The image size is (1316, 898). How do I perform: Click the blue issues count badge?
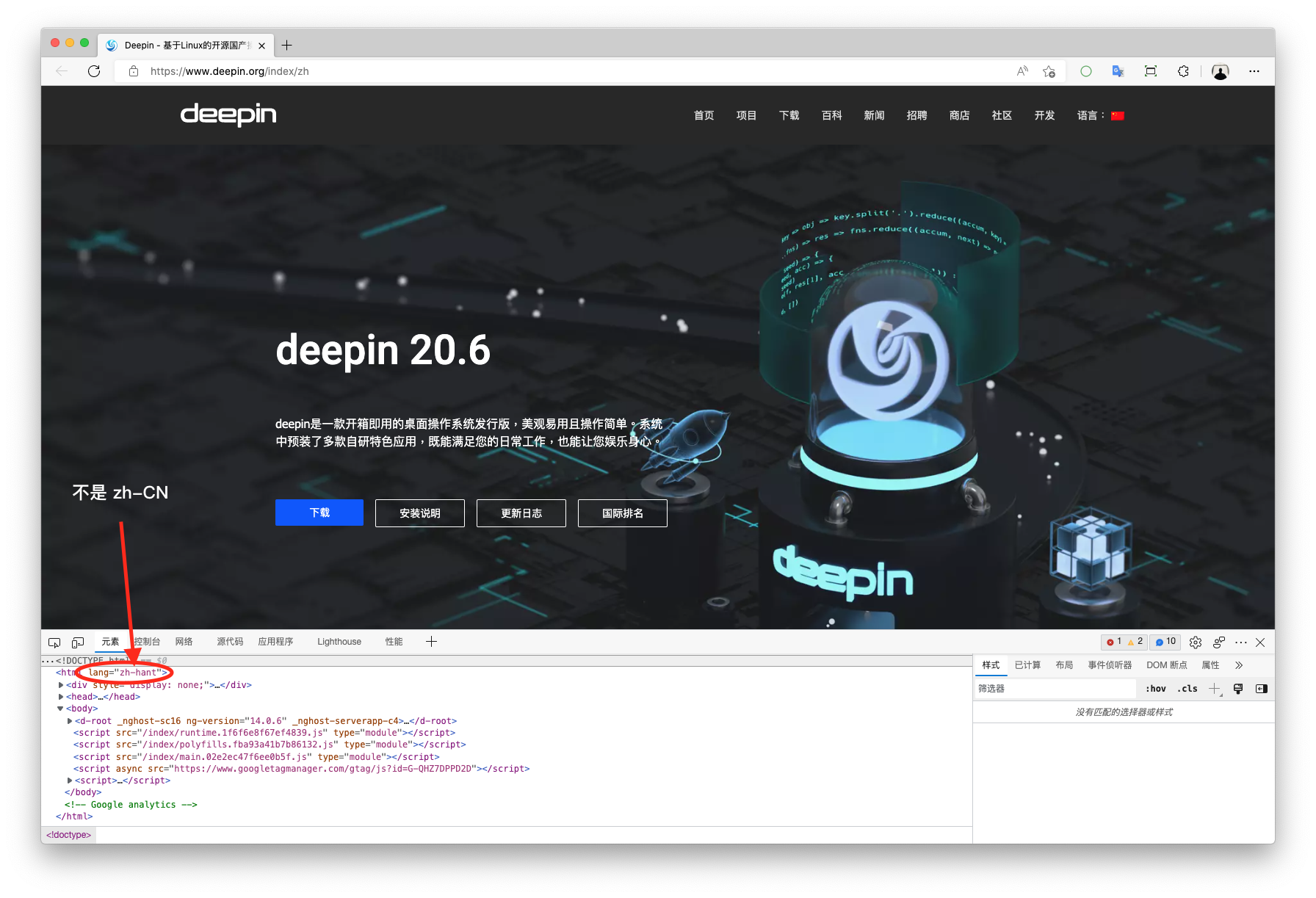pos(1165,642)
